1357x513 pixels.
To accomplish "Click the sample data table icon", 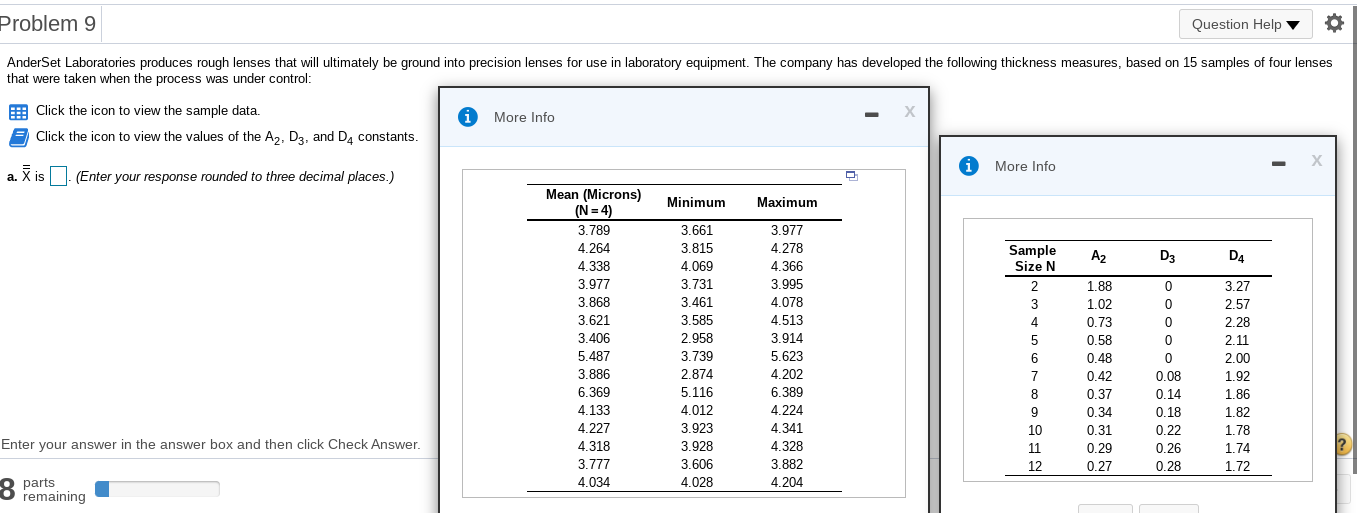I will (x=18, y=111).
